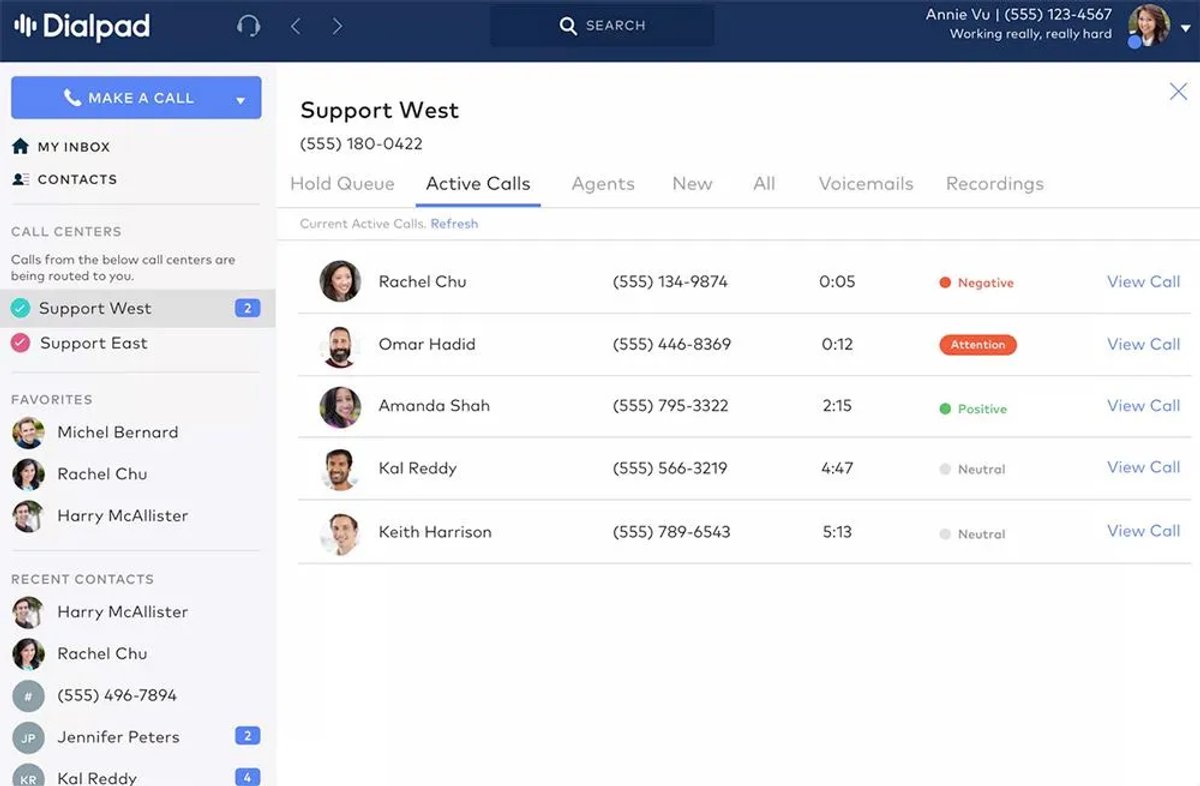Click the Dialpad logo
The width and height of the screenshot is (1200, 786).
(82, 27)
